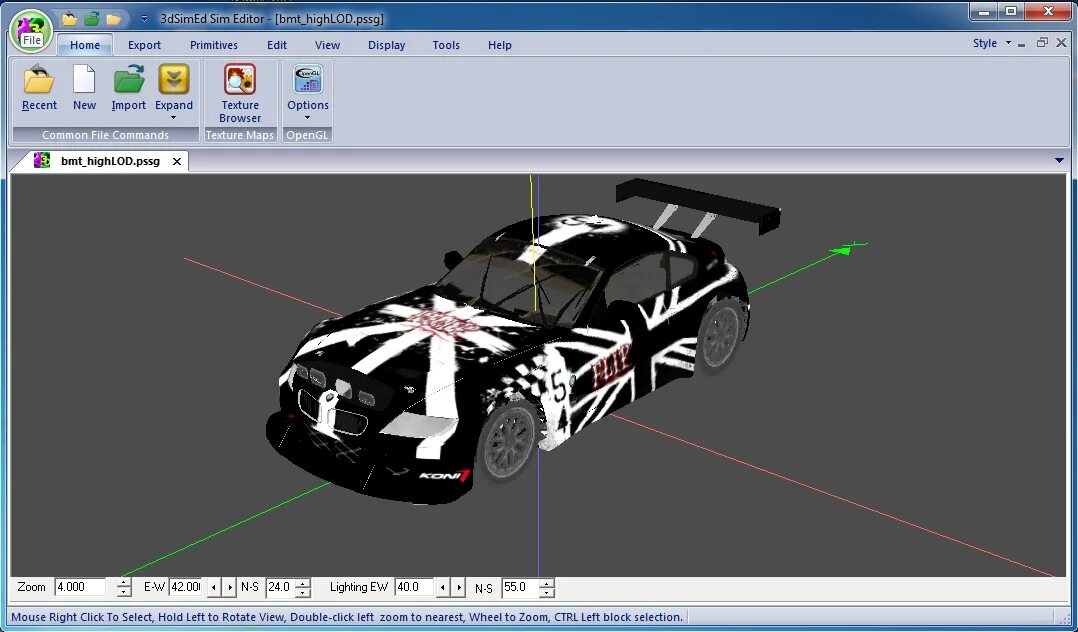Decrease Lighting EW with left arrow
Viewport: 1078px width, 632px height.
pyautogui.click(x=443, y=587)
